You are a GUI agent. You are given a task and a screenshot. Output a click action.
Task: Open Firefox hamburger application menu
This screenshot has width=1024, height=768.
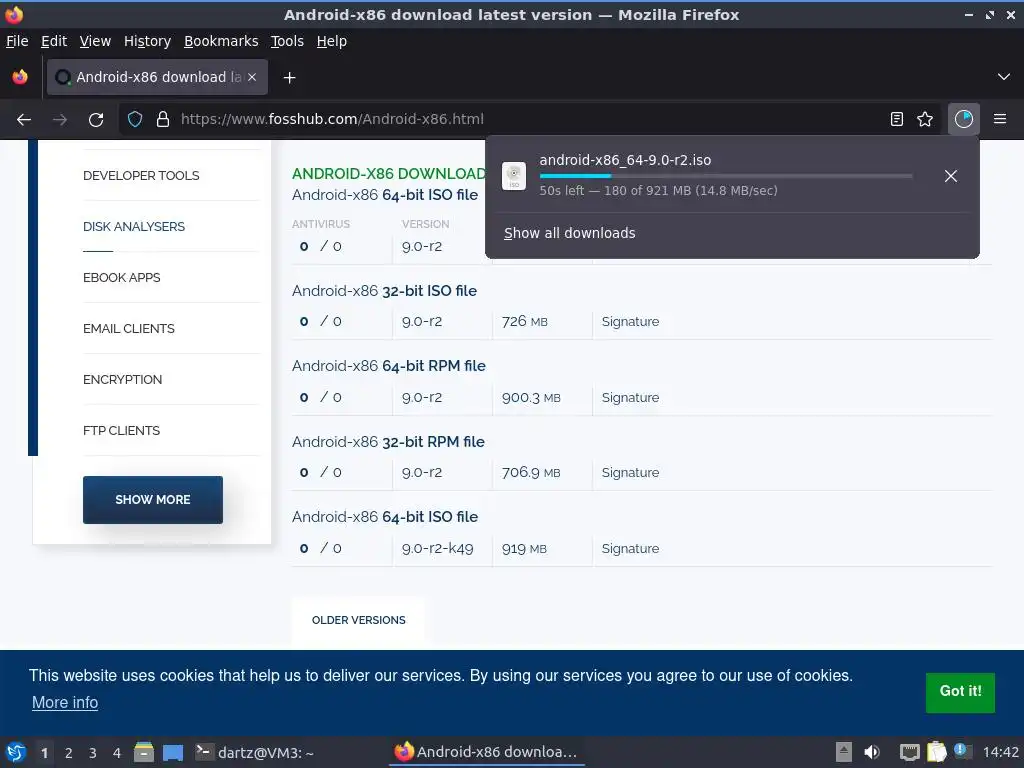pyautogui.click(x=1000, y=119)
